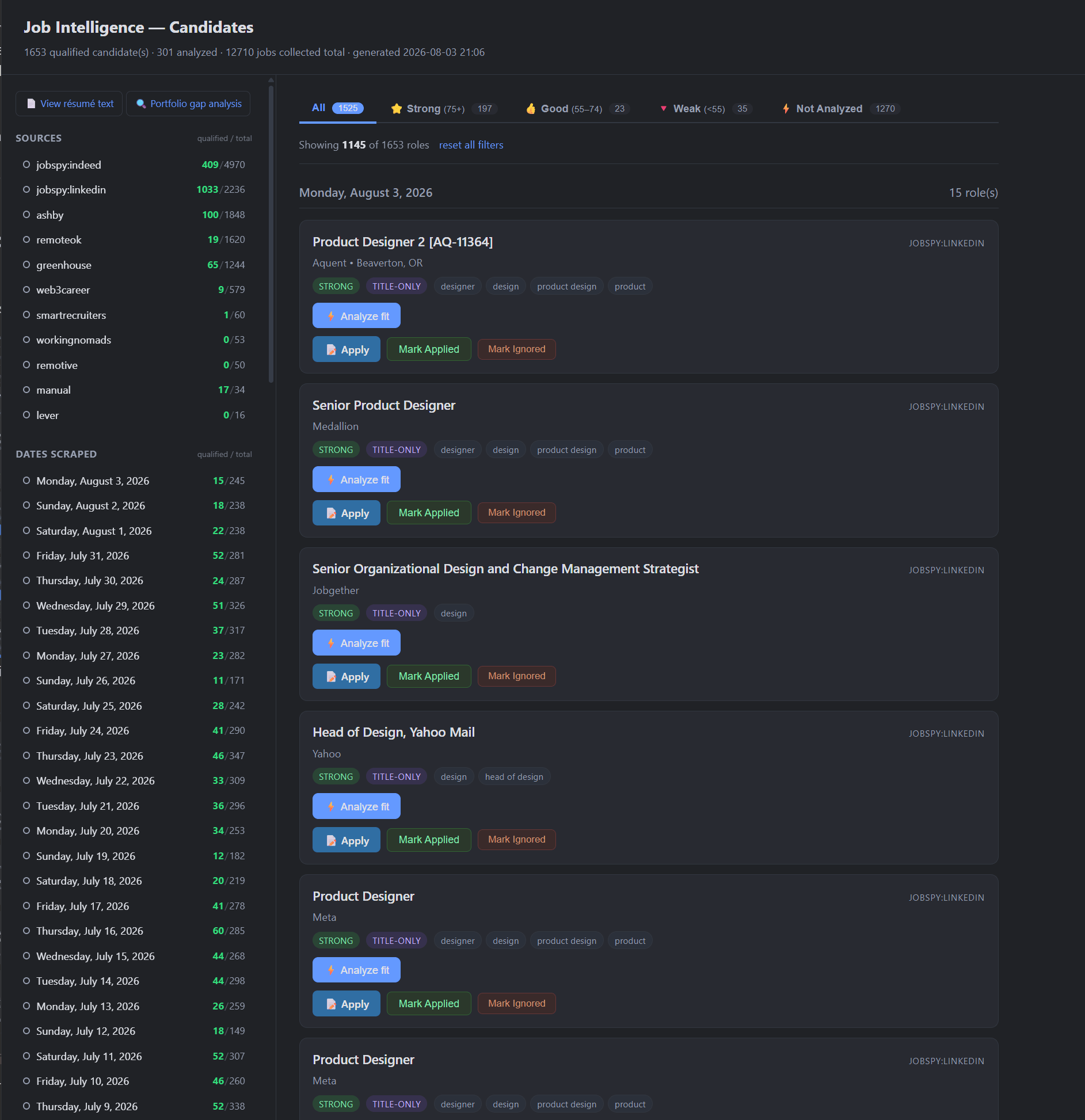Screen dimensions: 1085x1120
Task: Show the Not Analyzed tab
Action: click(x=841, y=109)
